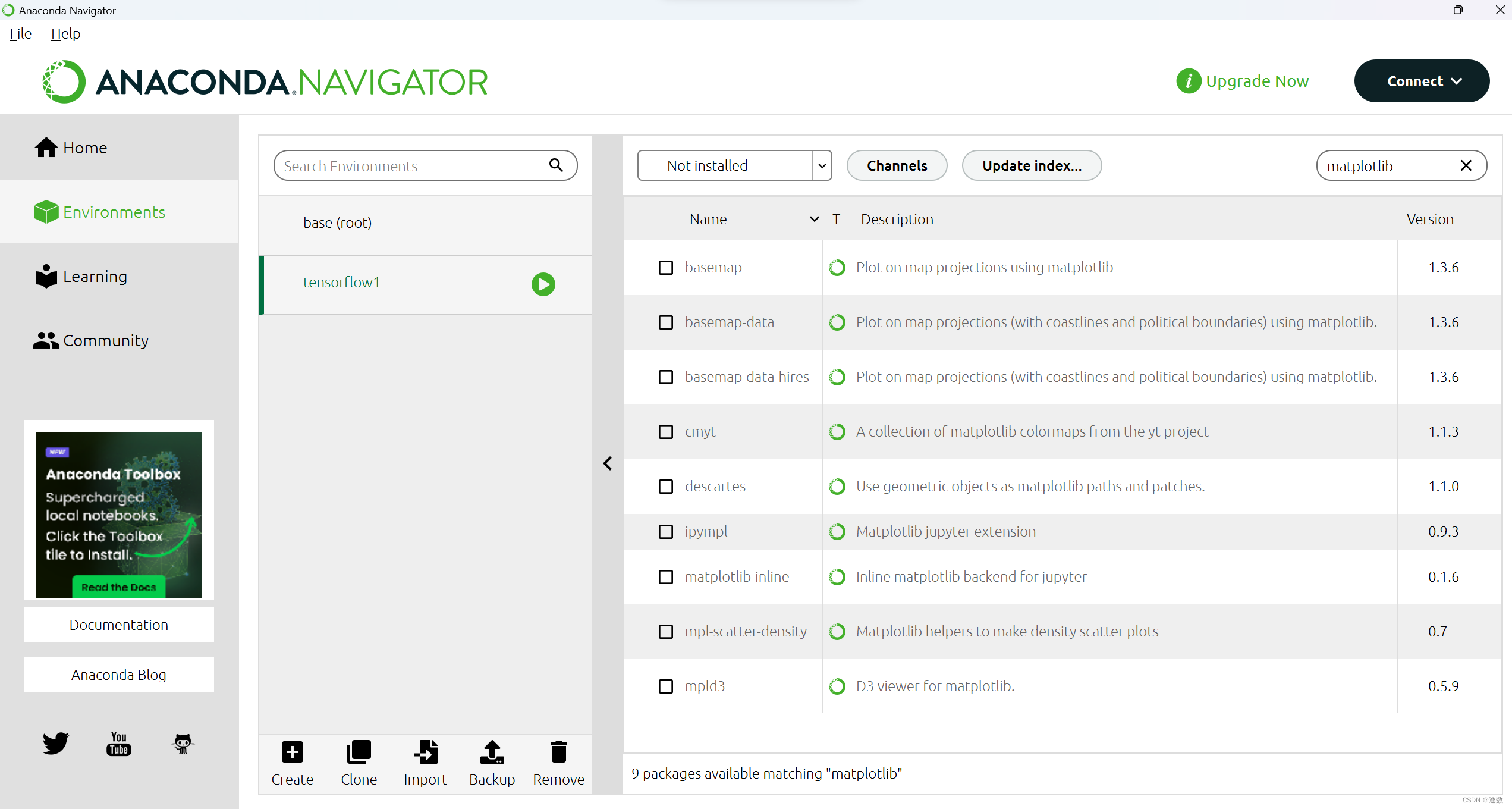Viewport: 1512px width, 809px height.
Task: Collapse the environments panel with the left chevron
Action: pyautogui.click(x=608, y=463)
